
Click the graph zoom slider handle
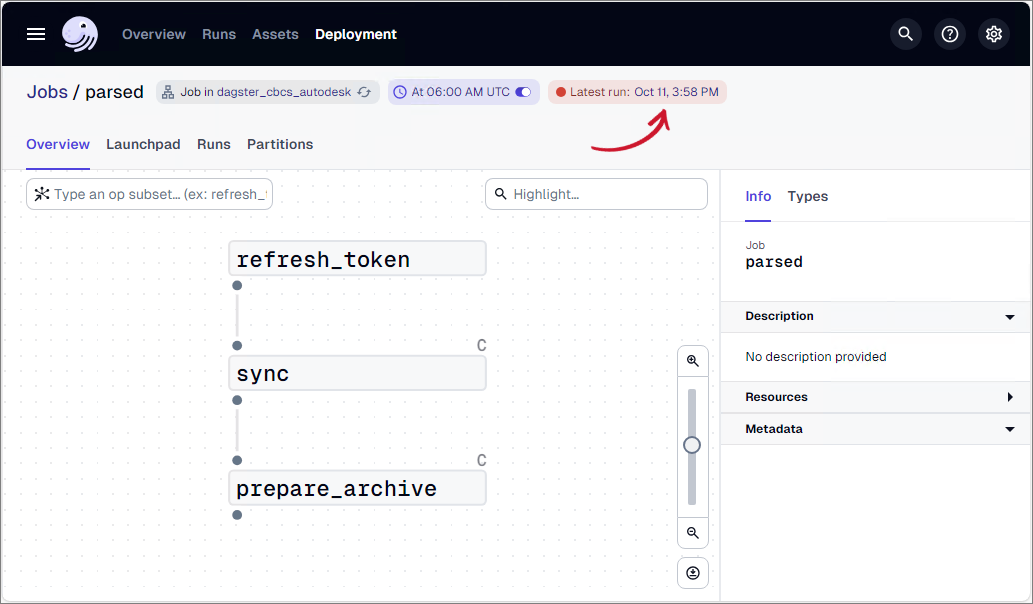(x=692, y=445)
